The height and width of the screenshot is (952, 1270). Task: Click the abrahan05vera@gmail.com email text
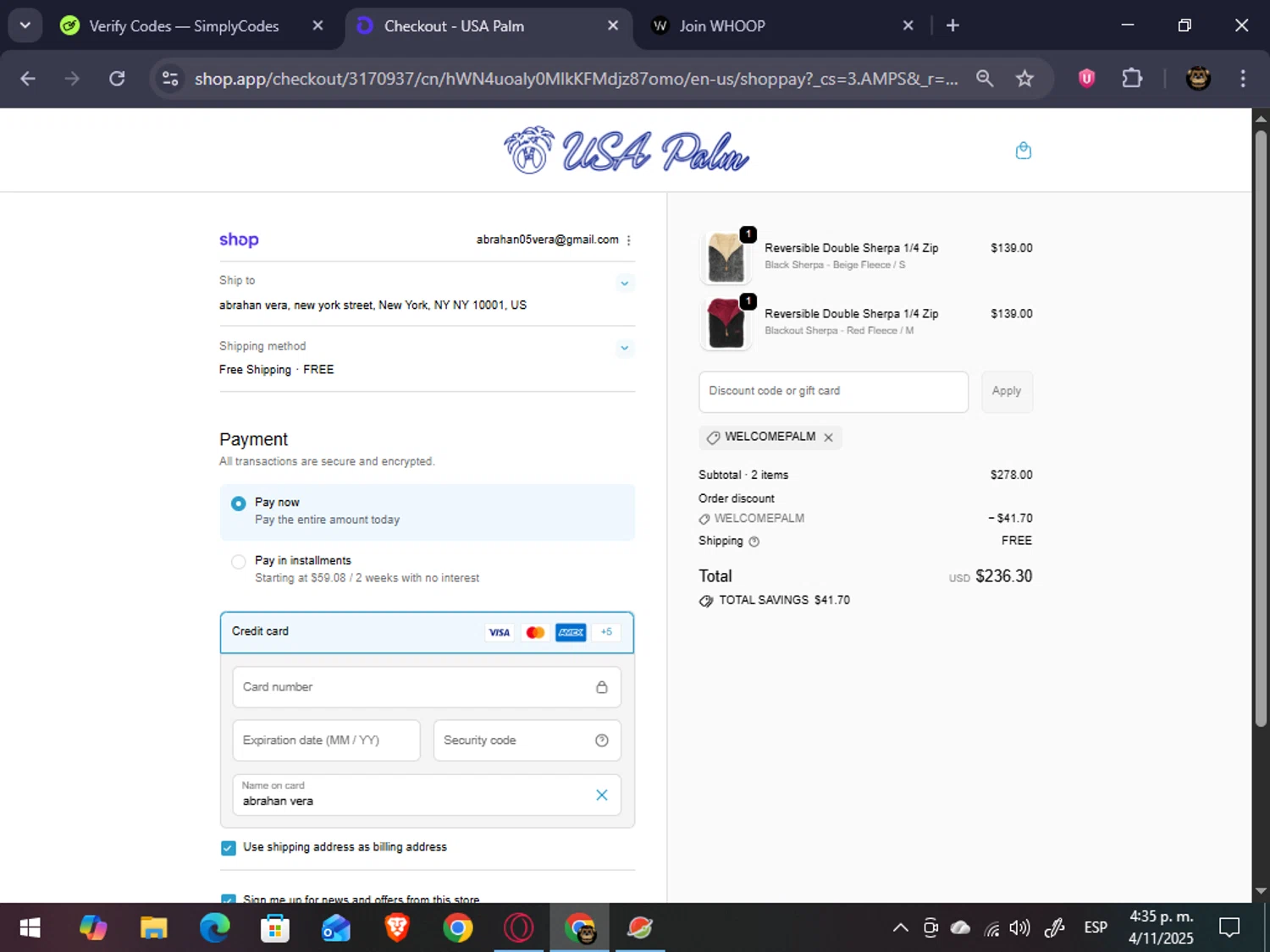coord(547,240)
